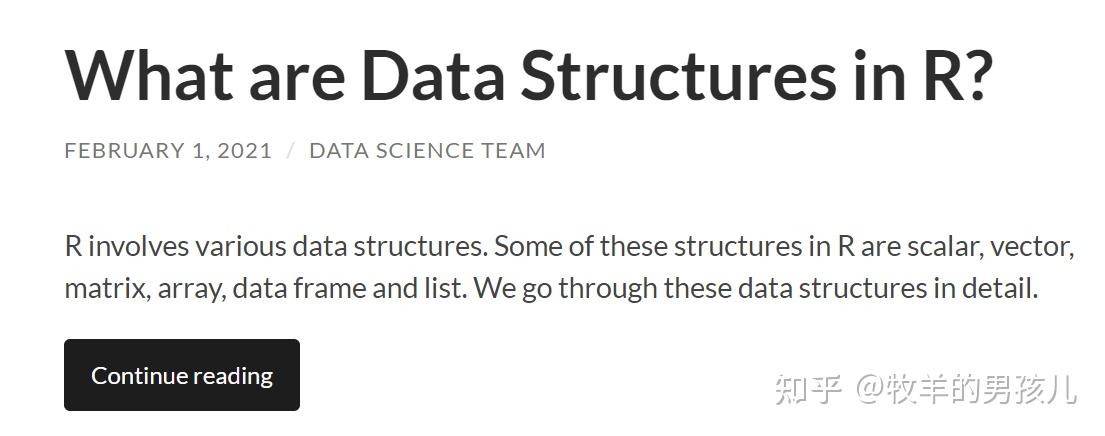The width and height of the screenshot is (1105, 436).
Task: Click the word "Structures" in the heading
Action: click(678, 75)
